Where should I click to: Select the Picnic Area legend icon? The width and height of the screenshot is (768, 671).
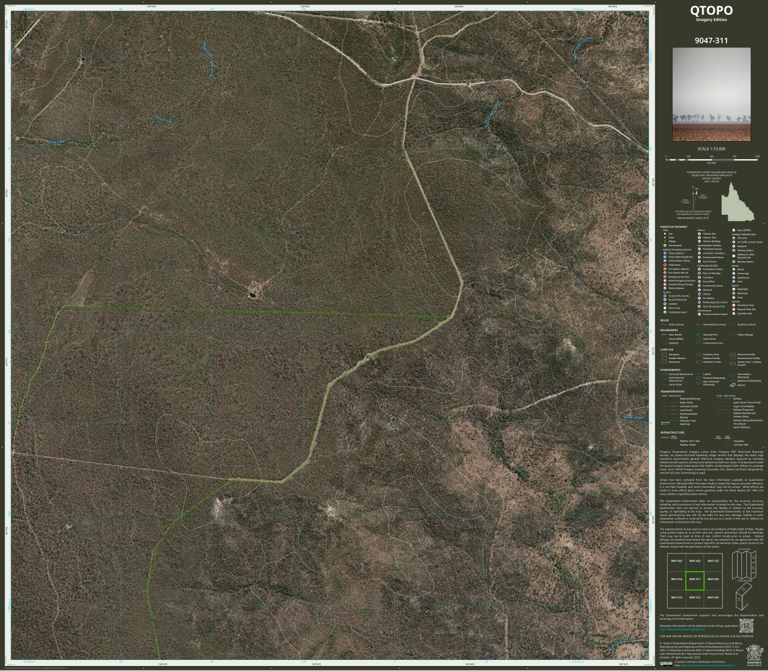pyautogui.click(x=665, y=308)
